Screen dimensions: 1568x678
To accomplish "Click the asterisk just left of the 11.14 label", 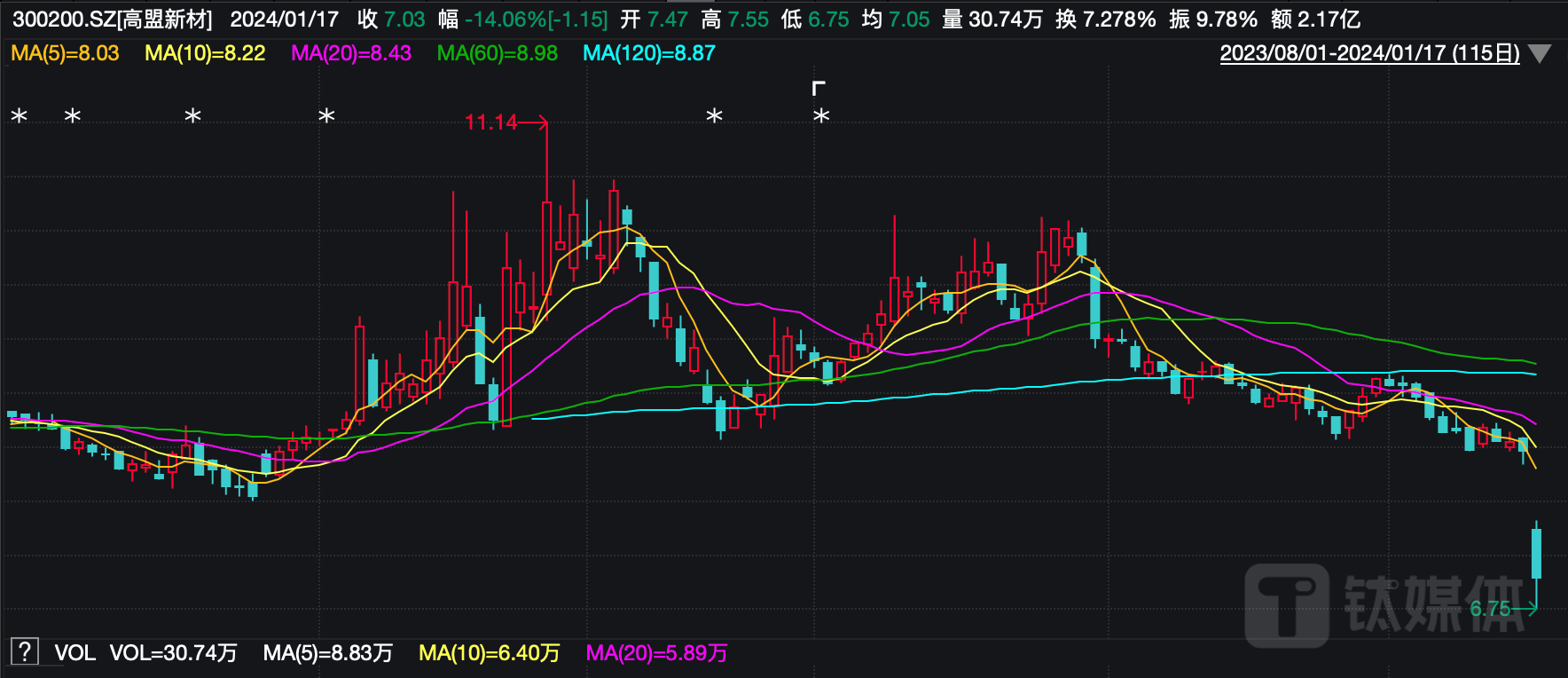I will coord(326,116).
